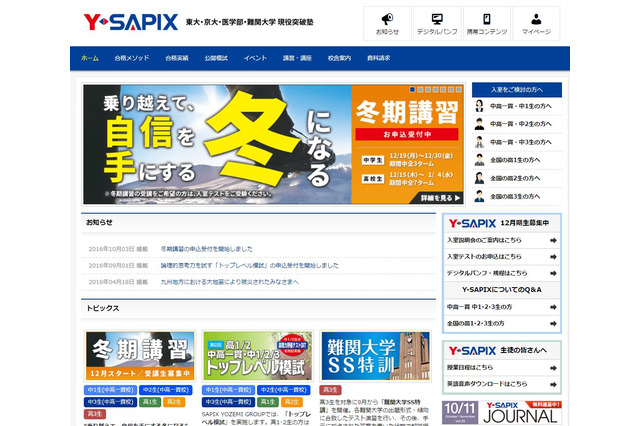640x426 pixels.
Task: Click the avatar icon beside 全国の高1生の方へ
Action: tap(479, 160)
